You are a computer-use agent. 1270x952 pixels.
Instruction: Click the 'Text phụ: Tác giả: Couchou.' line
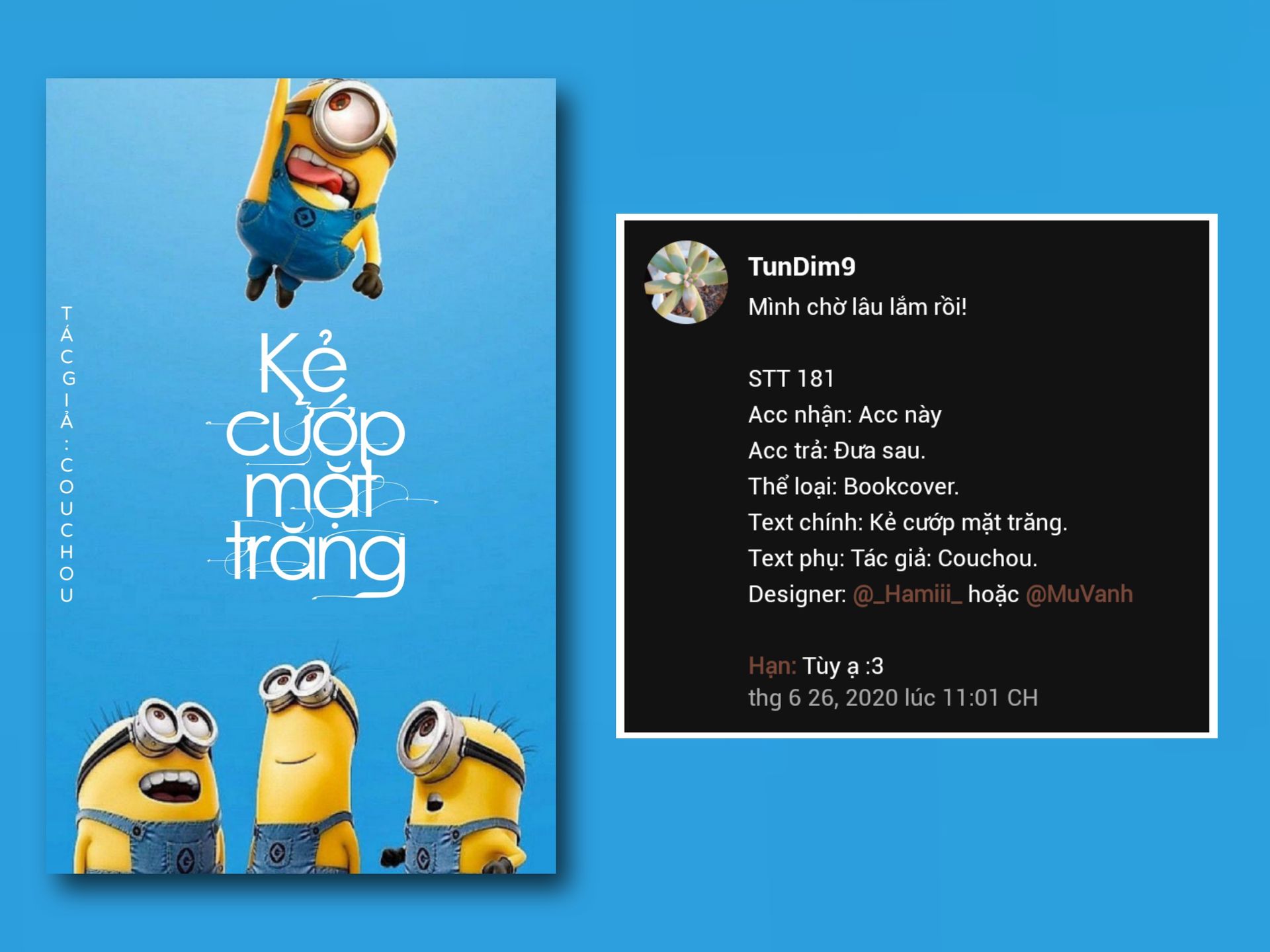(892, 559)
